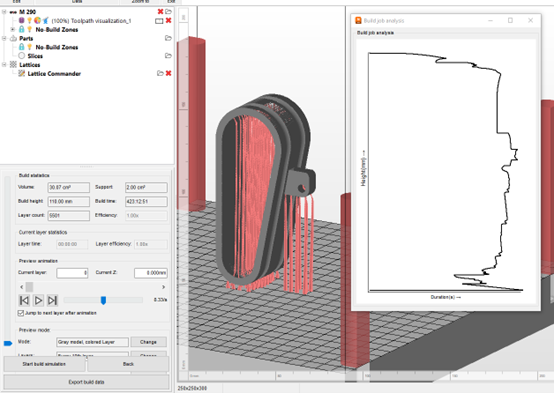554x393 pixels.
Task: Click the Current layer input field
Action: coord(72,273)
